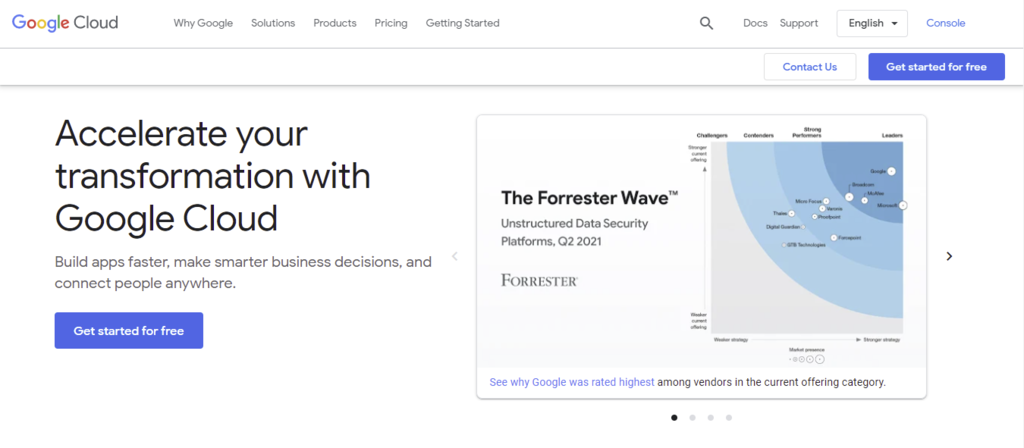1024x448 pixels.
Task: Click hero Get started for free button
Action: point(129,331)
